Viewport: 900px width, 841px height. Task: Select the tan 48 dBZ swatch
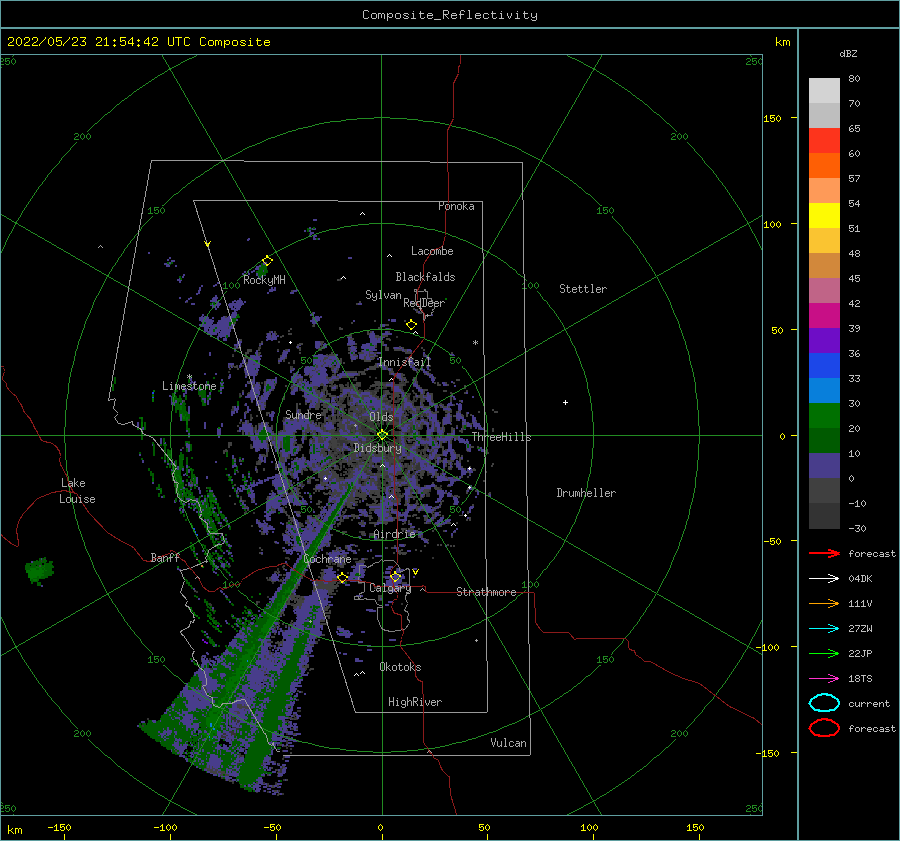pos(824,265)
